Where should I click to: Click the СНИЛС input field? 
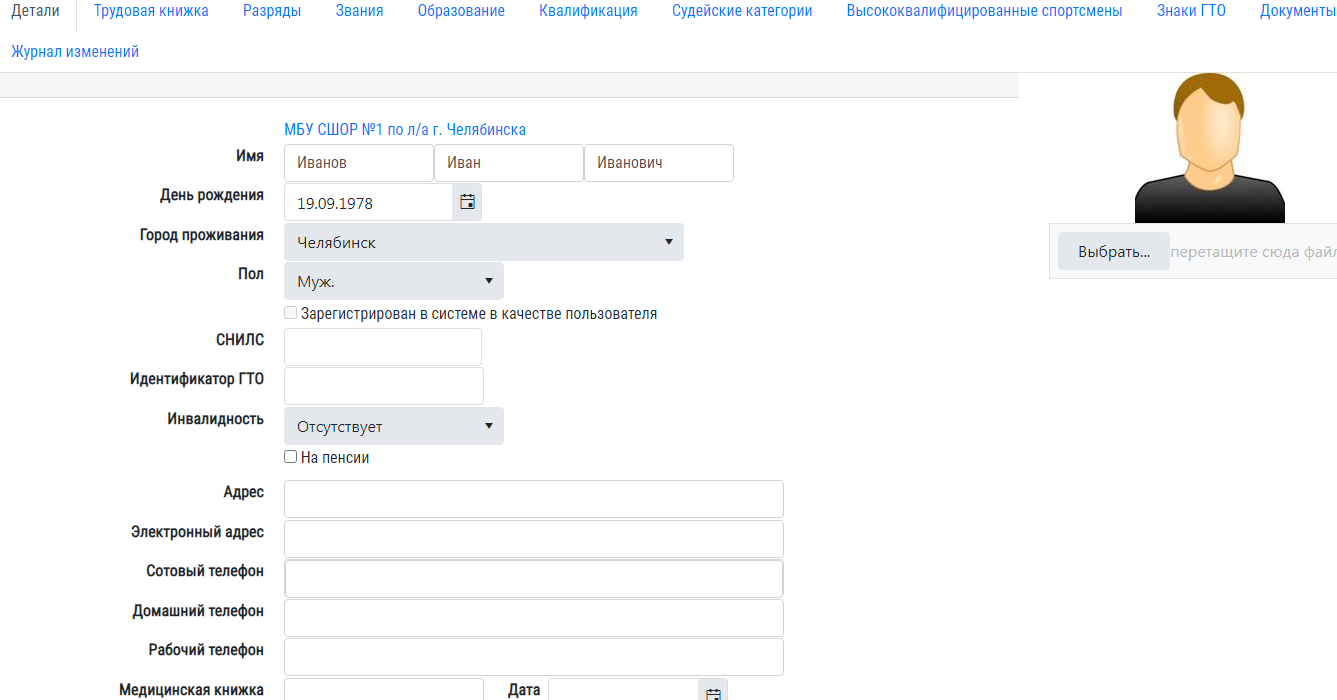(x=383, y=347)
